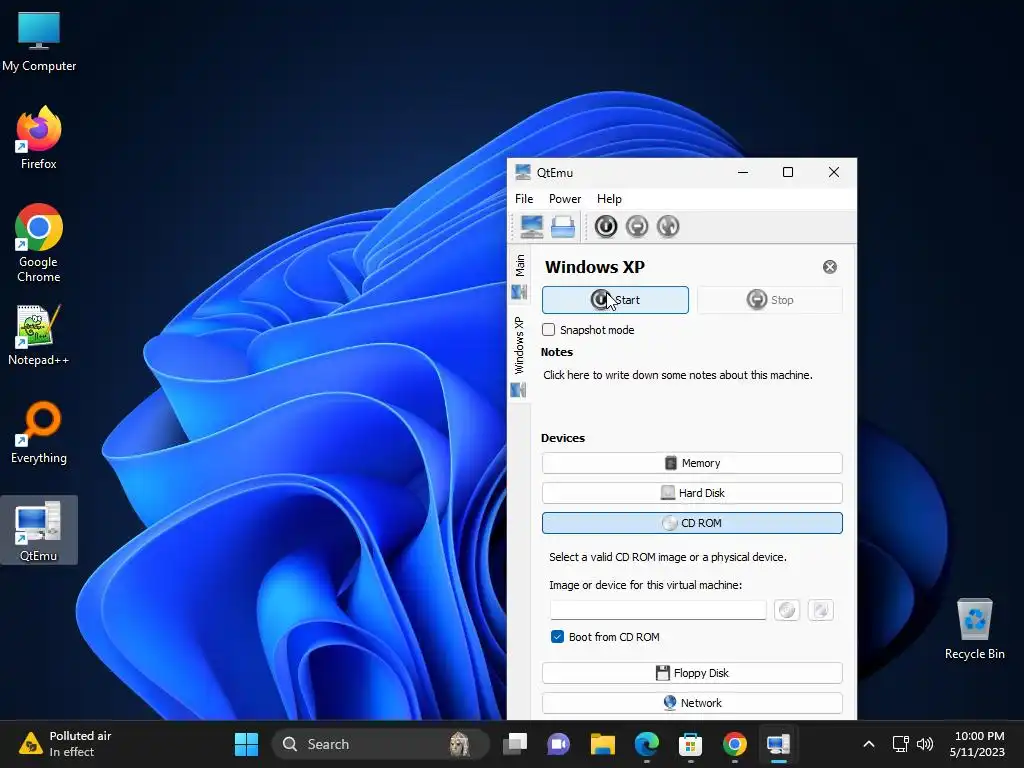Image resolution: width=1024 pixels, height=768 pixels.
Task: Select the Recycle Bin desktop icon
Action: 974,628
